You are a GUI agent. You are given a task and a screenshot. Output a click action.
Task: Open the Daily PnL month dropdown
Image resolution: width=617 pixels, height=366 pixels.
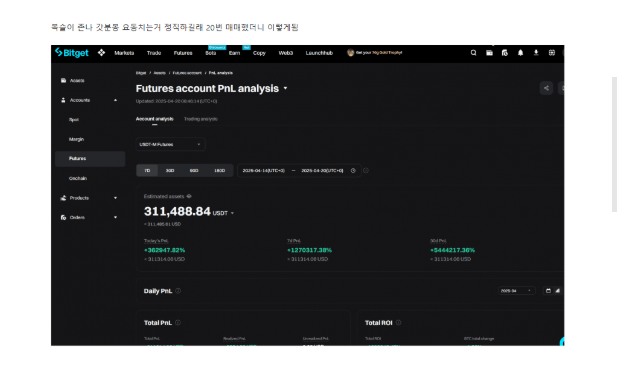tap(516, 291)
